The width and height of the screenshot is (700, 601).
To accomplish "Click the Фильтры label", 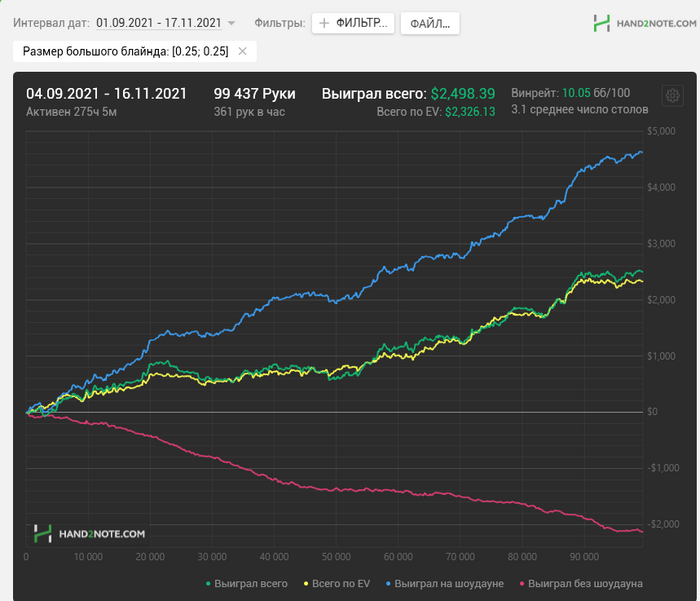I will coord(280,23).
